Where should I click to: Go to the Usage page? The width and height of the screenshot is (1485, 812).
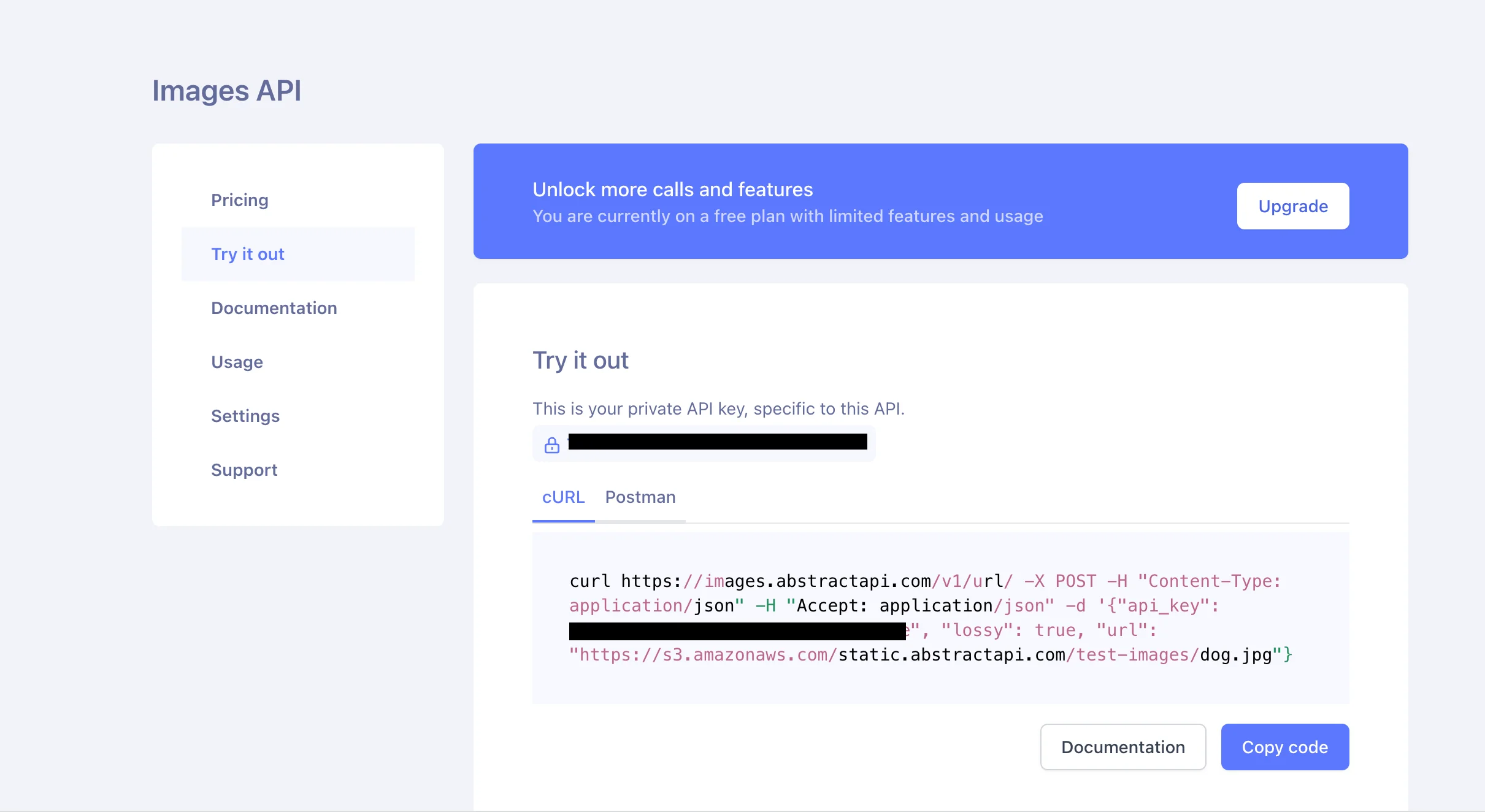(x=237, y=362)
